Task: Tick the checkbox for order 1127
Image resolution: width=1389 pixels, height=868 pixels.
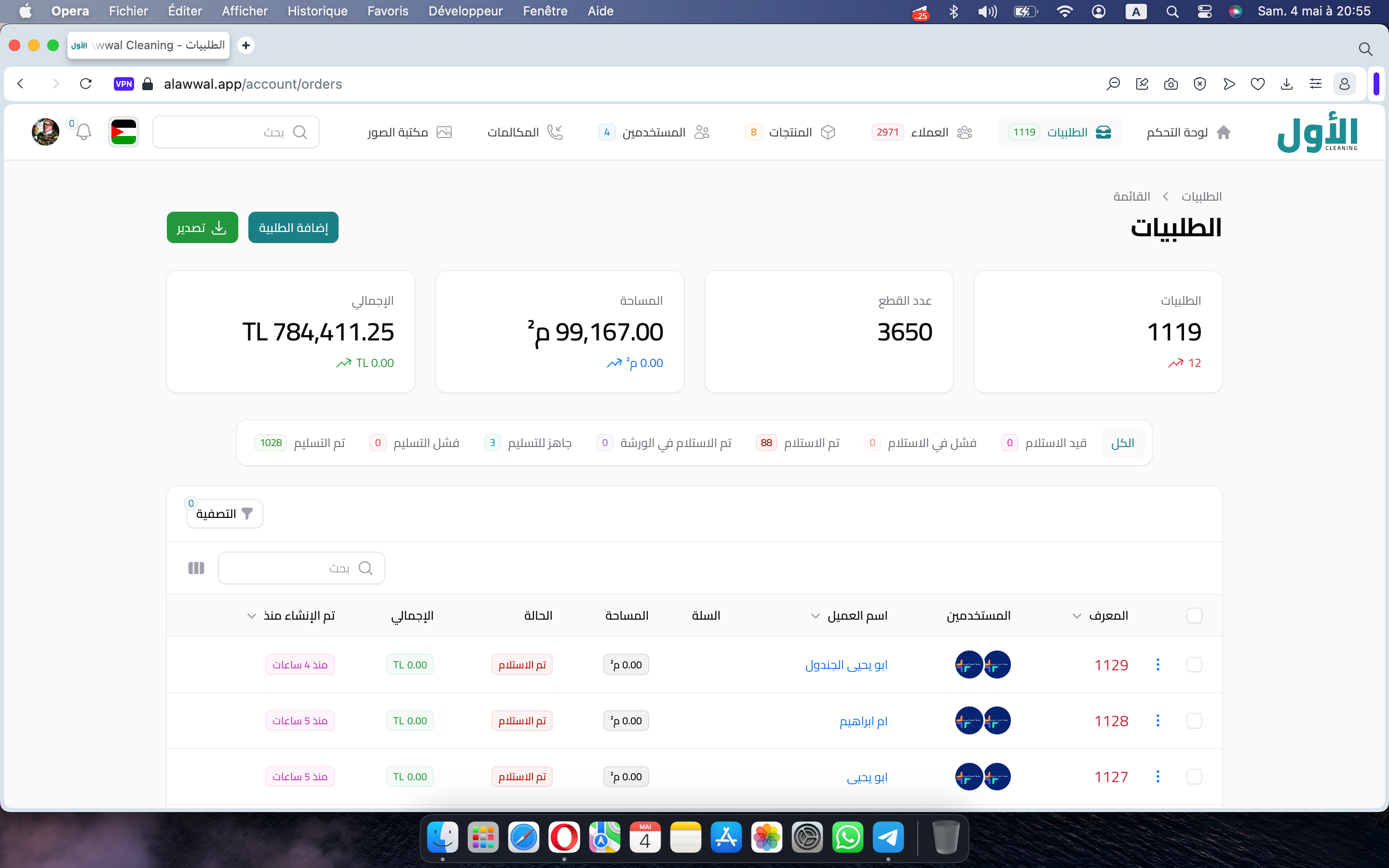Action: click(1194, 777)
